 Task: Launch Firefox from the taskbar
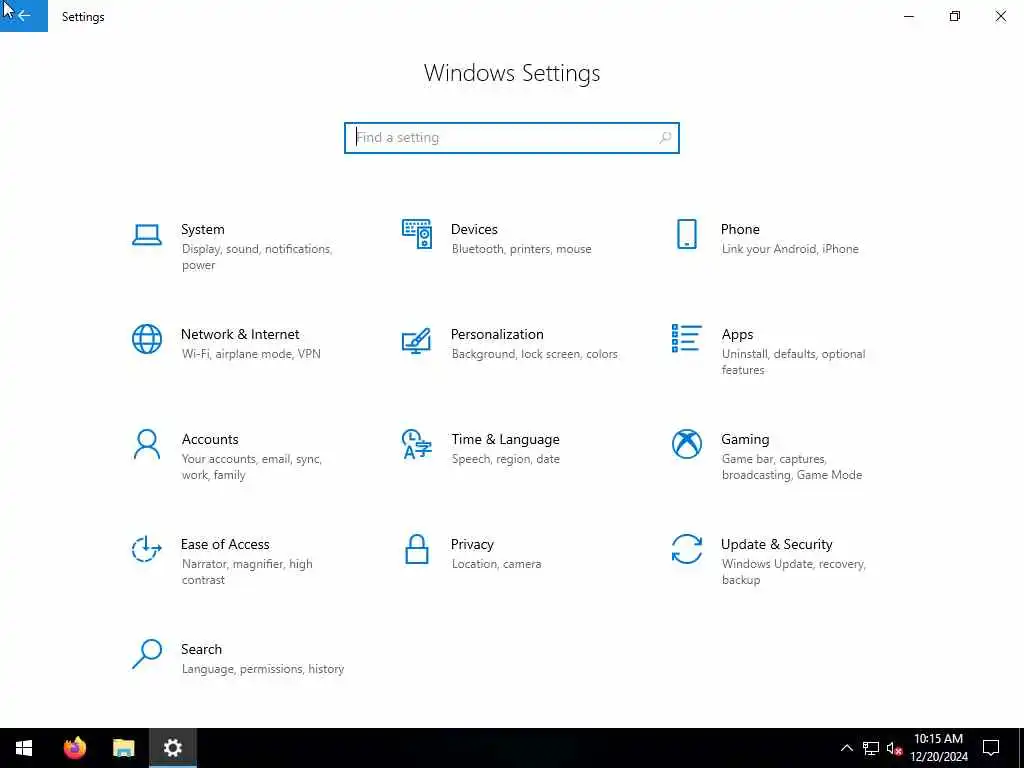click(x=74, y=748)
